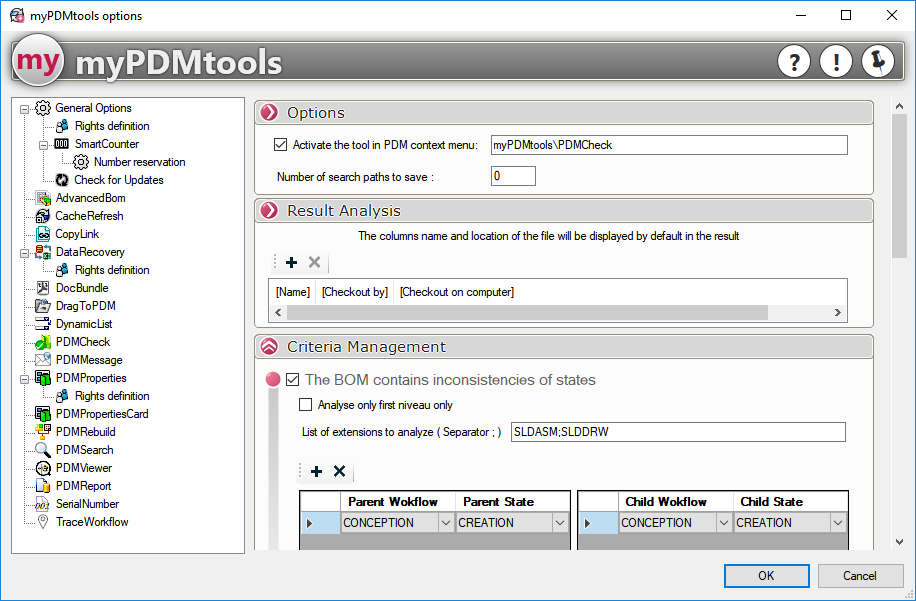Image resolution: width=916 pixels, height=601 pixels.
Task: Click the Number of search paths field
Action: click(513, 177)
